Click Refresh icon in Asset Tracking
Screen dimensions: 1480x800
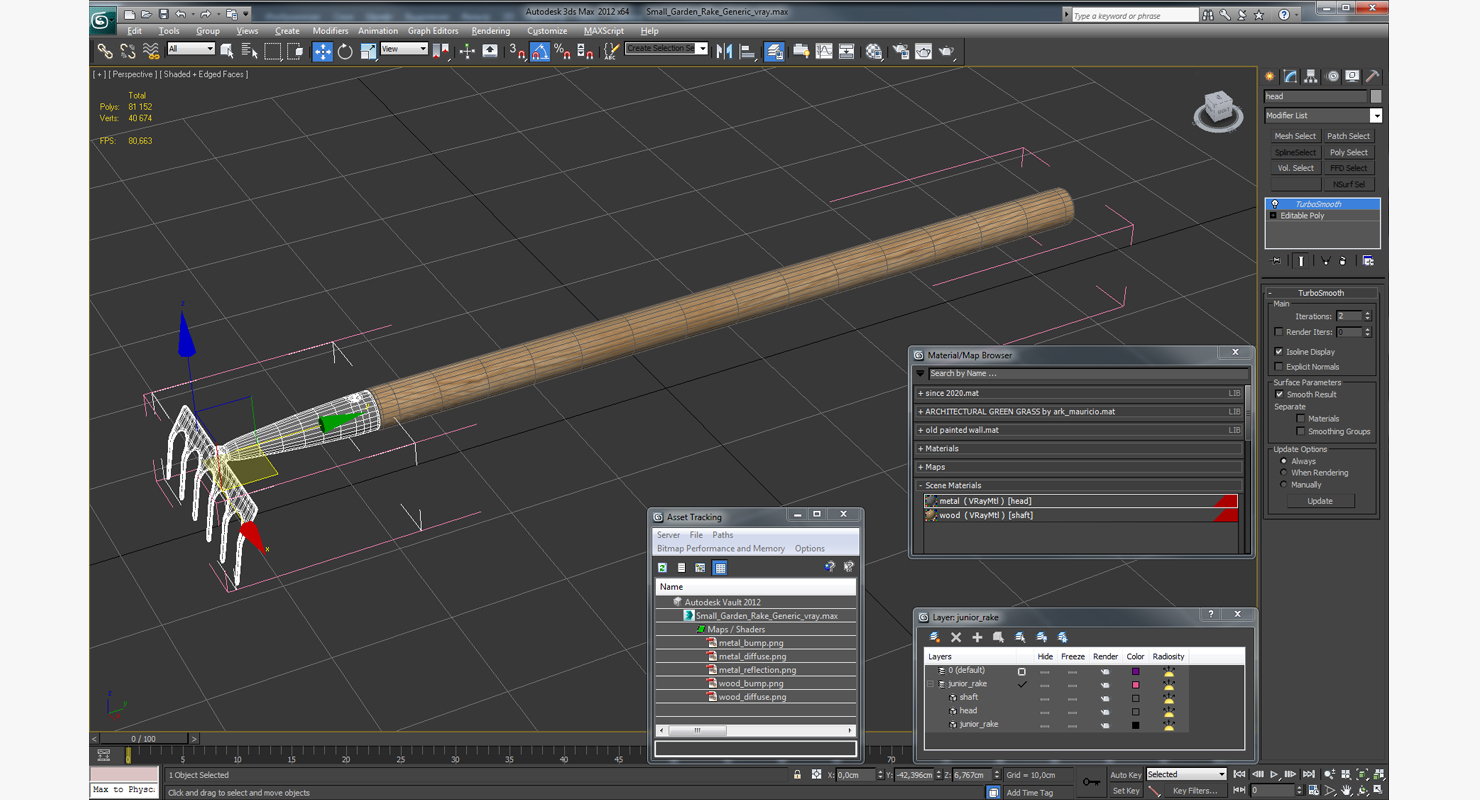point(662,567)
